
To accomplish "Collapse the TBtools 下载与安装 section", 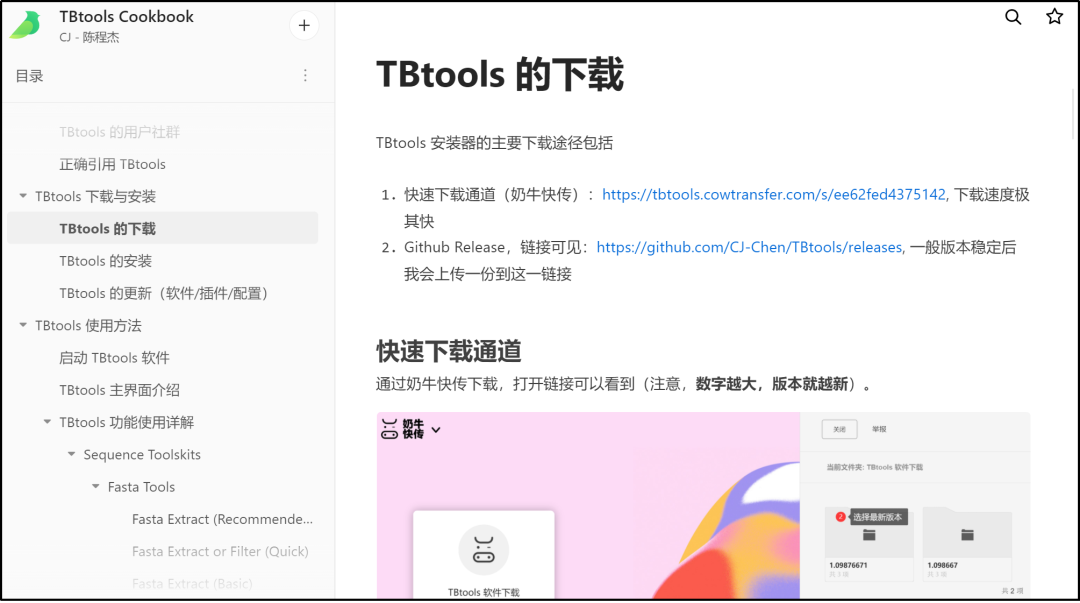I will (23, 196).
